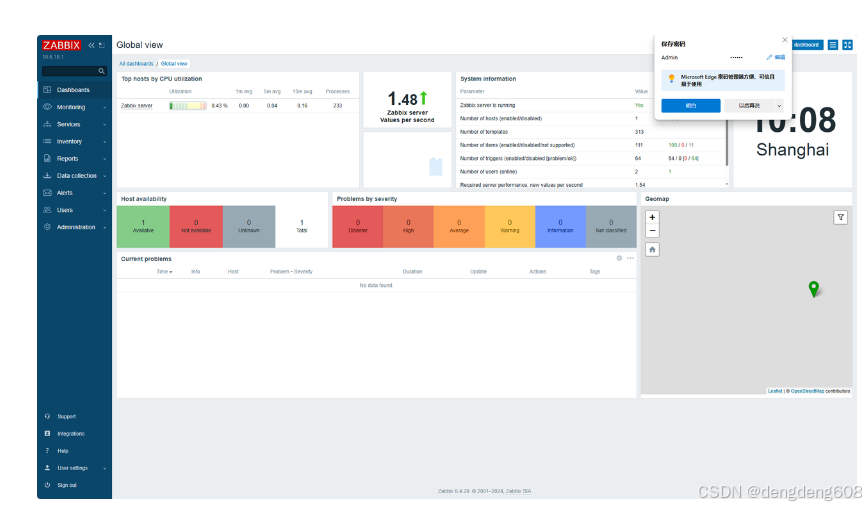Open All dashboards breadcrumb link
Screen dimensions: 866x507
136,64
